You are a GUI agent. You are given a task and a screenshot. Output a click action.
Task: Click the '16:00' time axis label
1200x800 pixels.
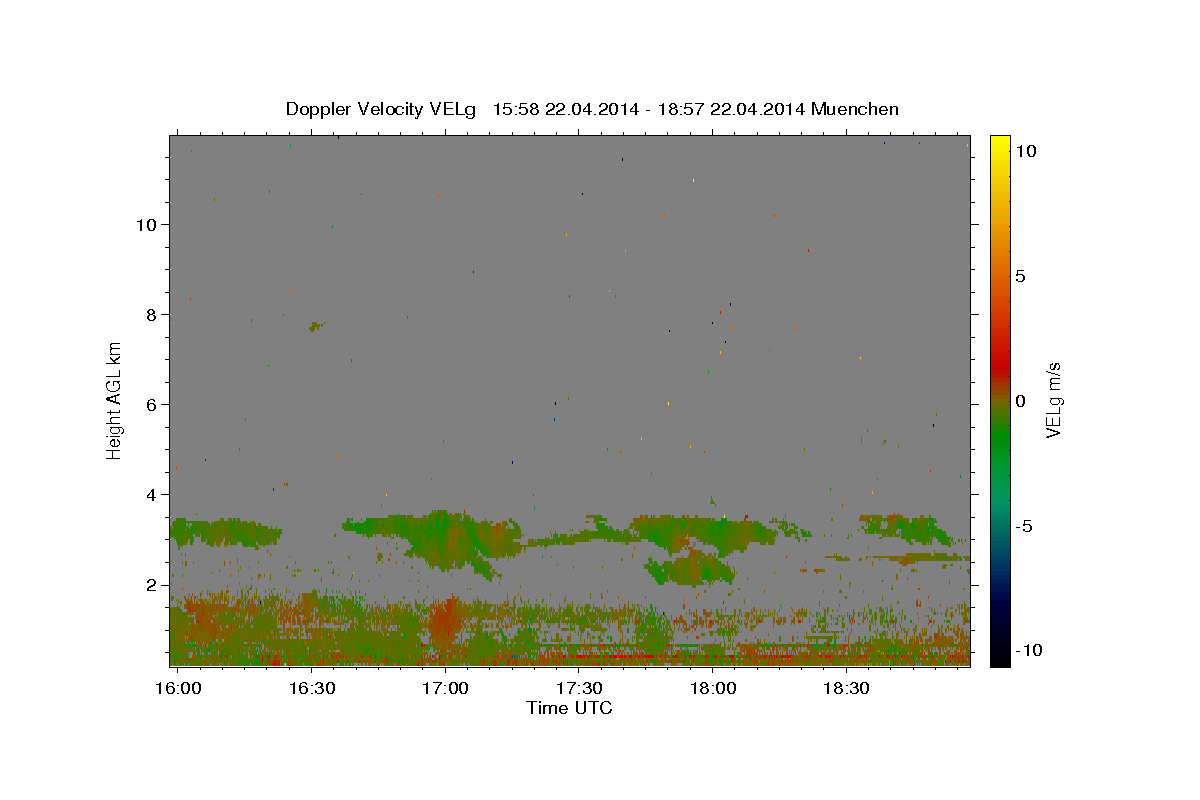178,689
